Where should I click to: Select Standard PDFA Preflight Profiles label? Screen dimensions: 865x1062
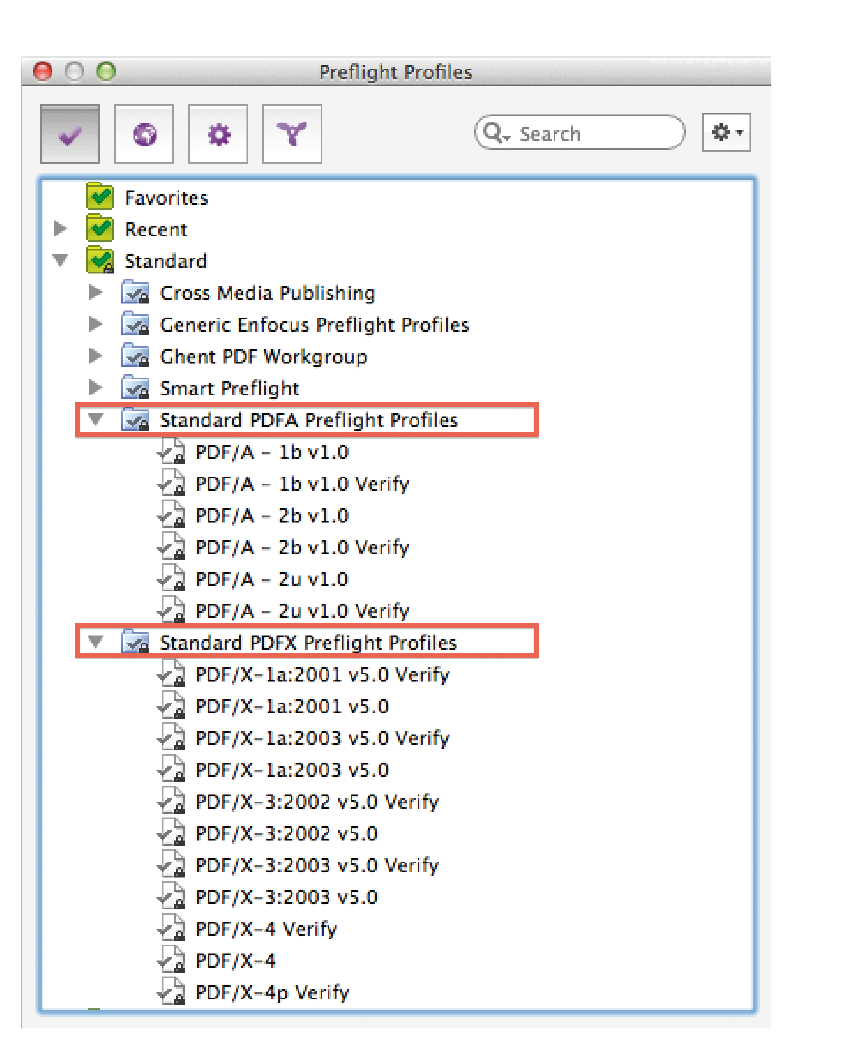click(x=309, y=421)
